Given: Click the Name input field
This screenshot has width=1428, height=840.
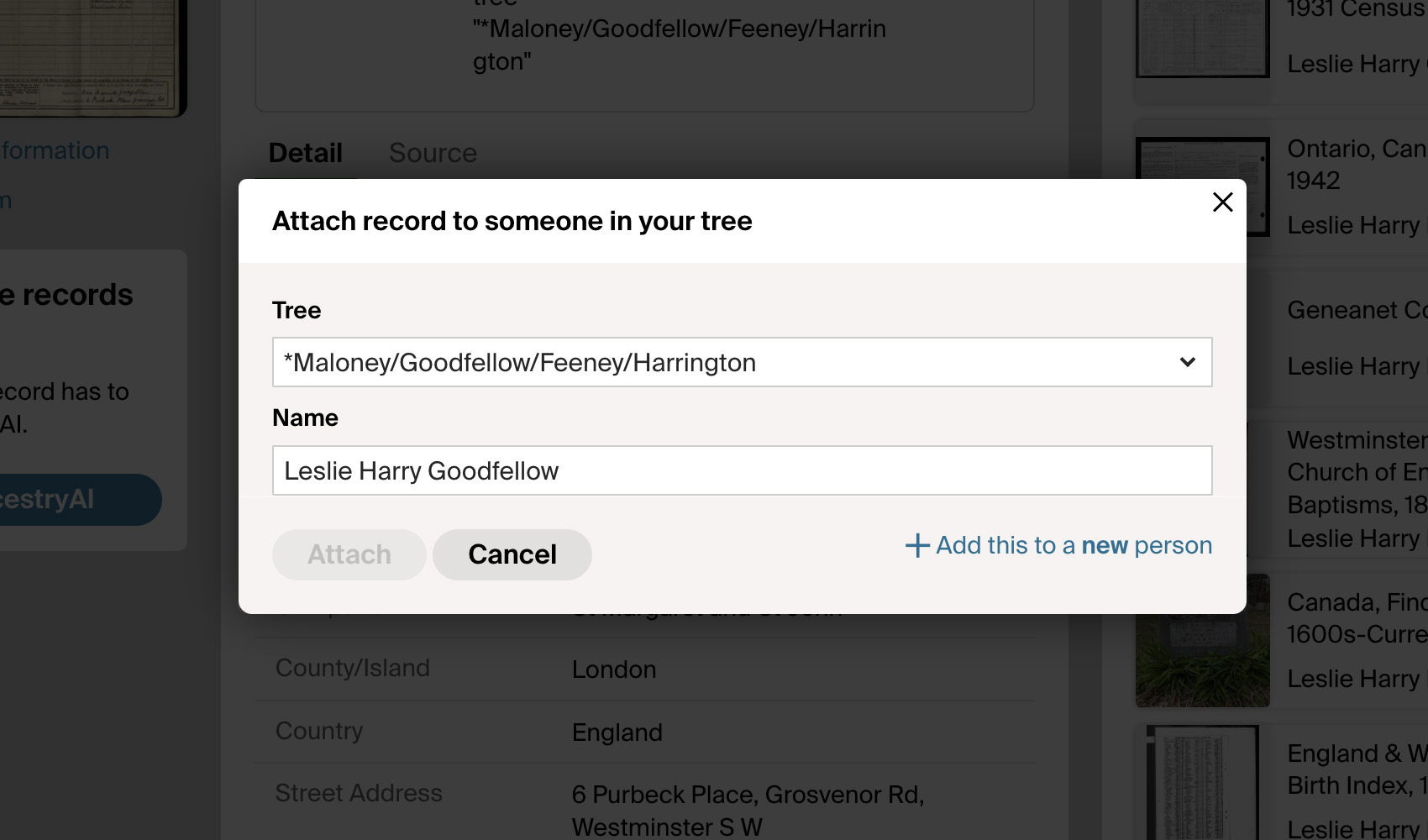Looking at the screenshot, I should 742,470.
